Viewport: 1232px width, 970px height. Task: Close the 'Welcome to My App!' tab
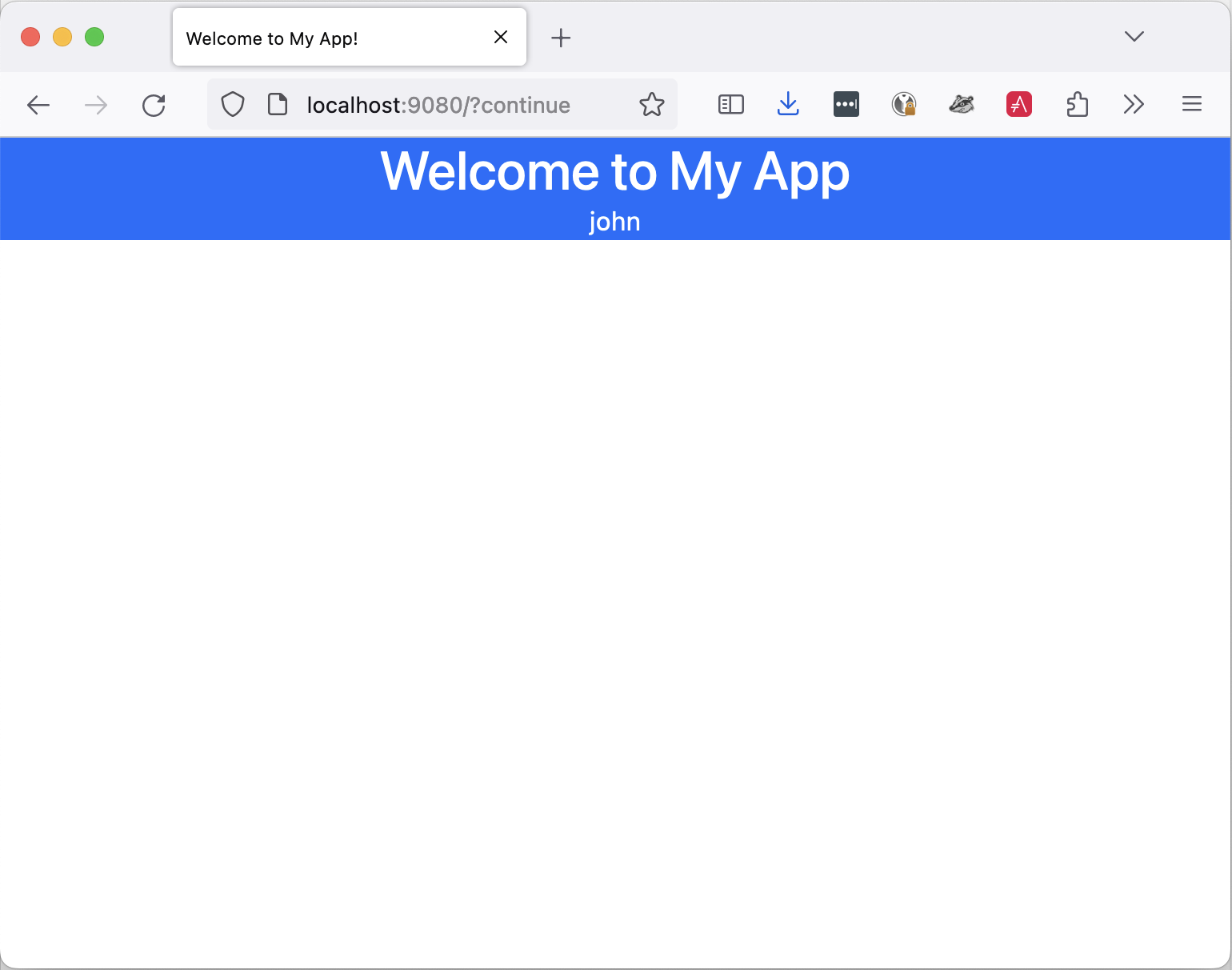[x=501, y=38]
